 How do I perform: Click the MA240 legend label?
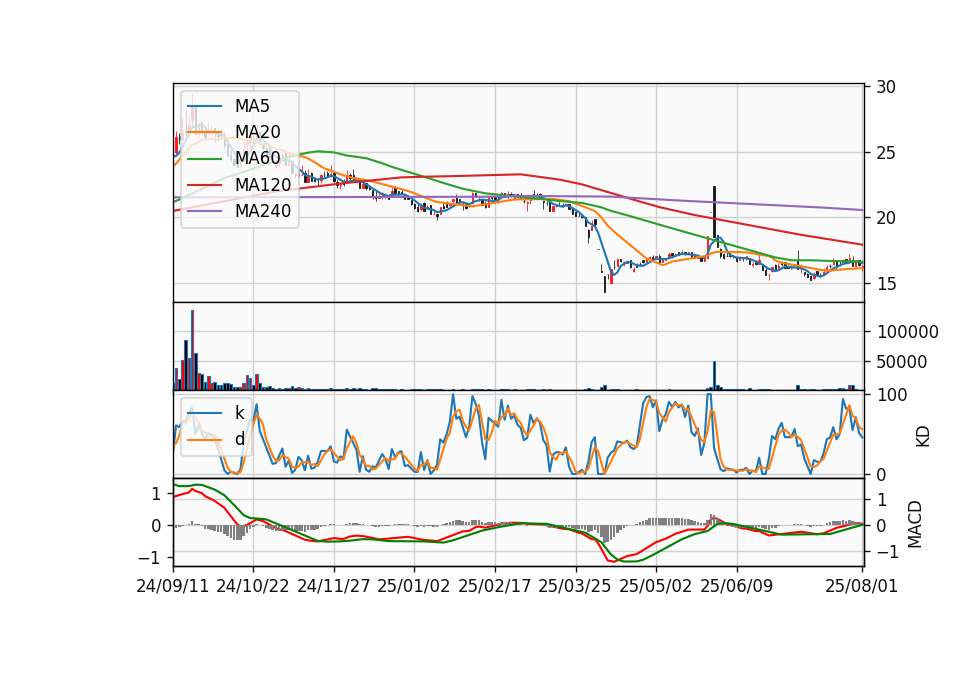pyautogui.click(x=263, y=211)
